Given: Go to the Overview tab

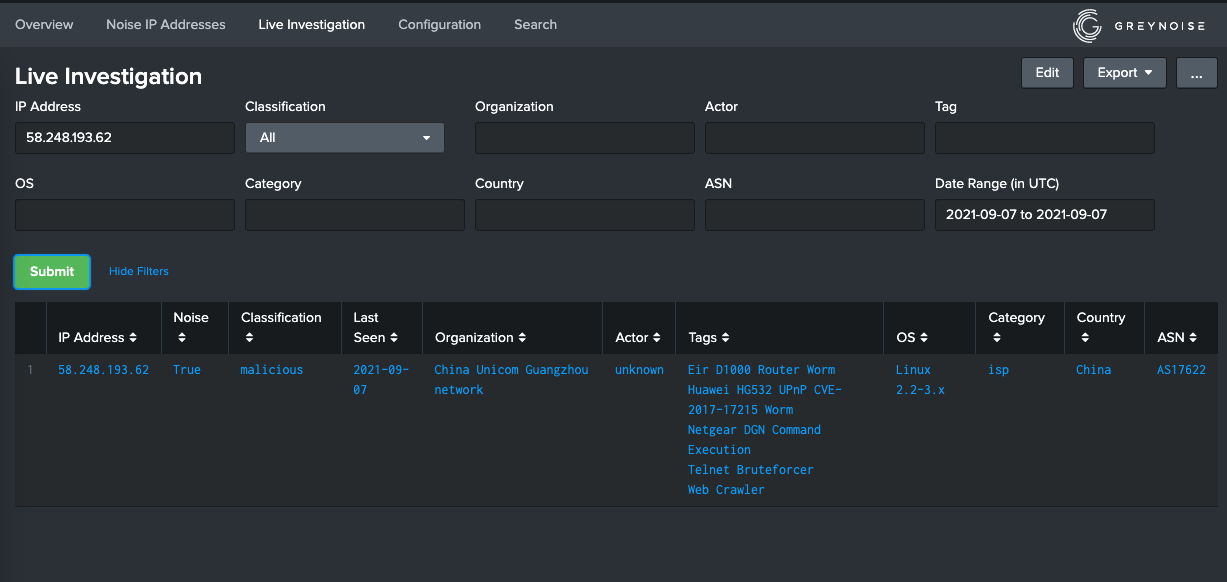Looking at the screenshot, I should click(x=44, y=24).
